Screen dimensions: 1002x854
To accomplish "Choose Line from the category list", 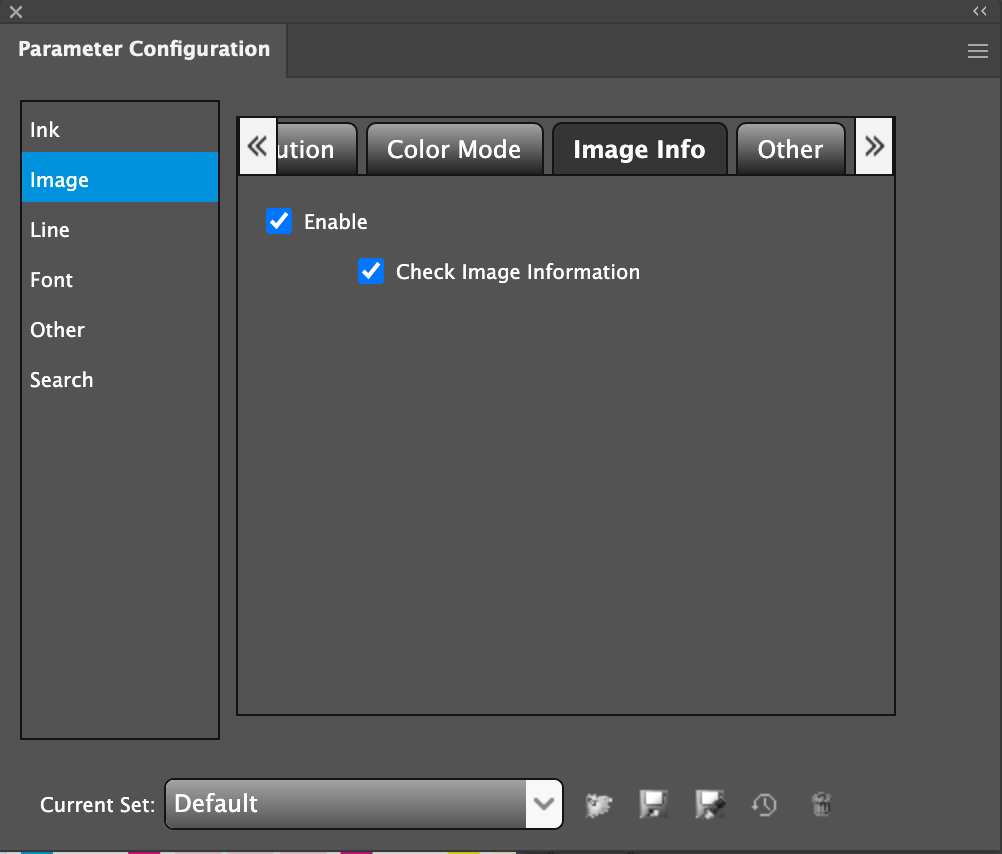I will [50, 230].
